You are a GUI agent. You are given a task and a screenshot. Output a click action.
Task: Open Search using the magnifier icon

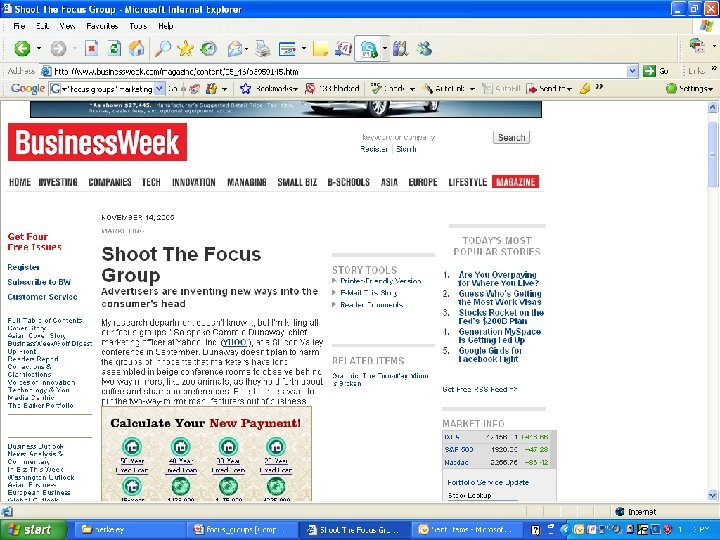tap(163, 48)
